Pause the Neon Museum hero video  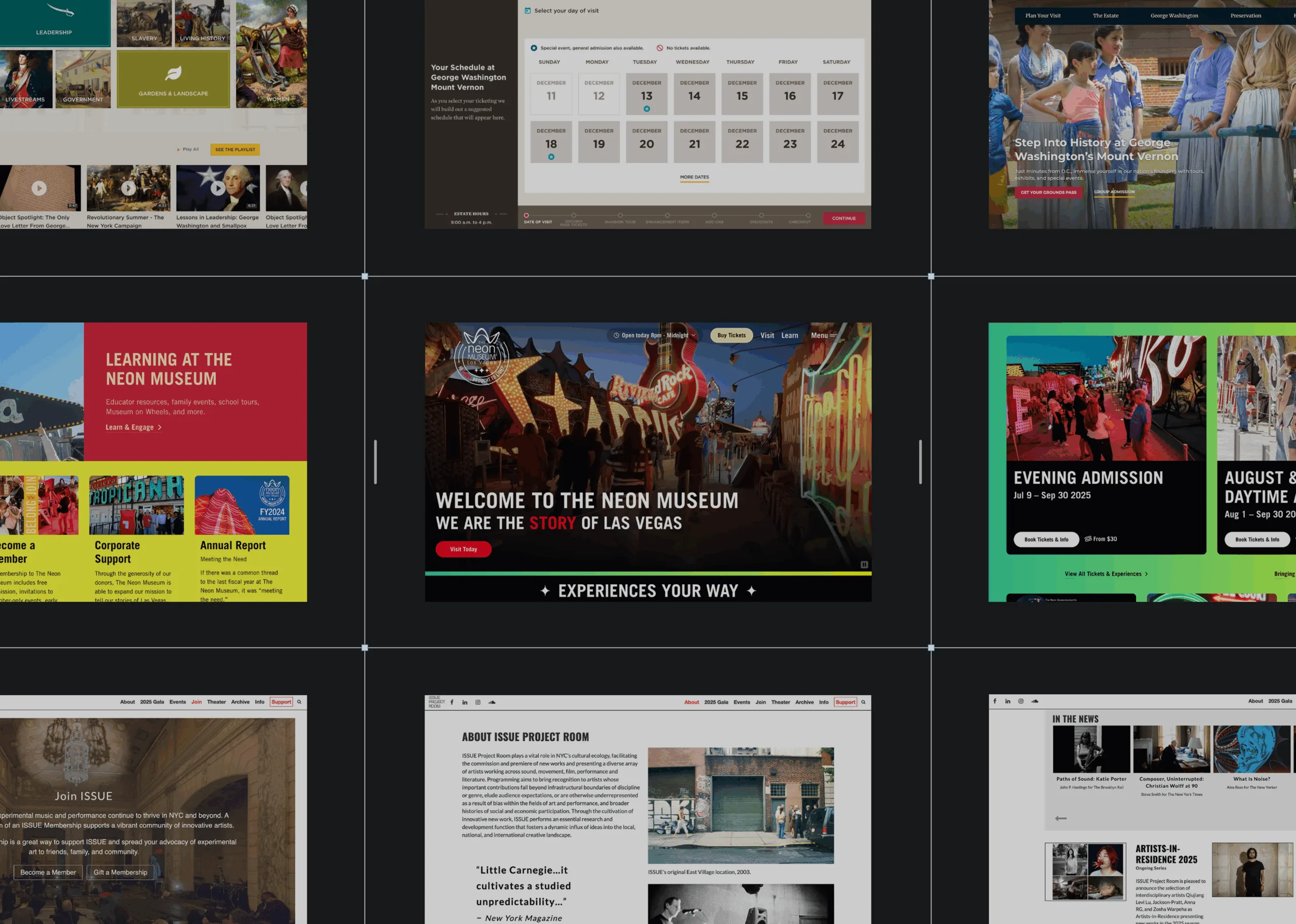point(864,565)
